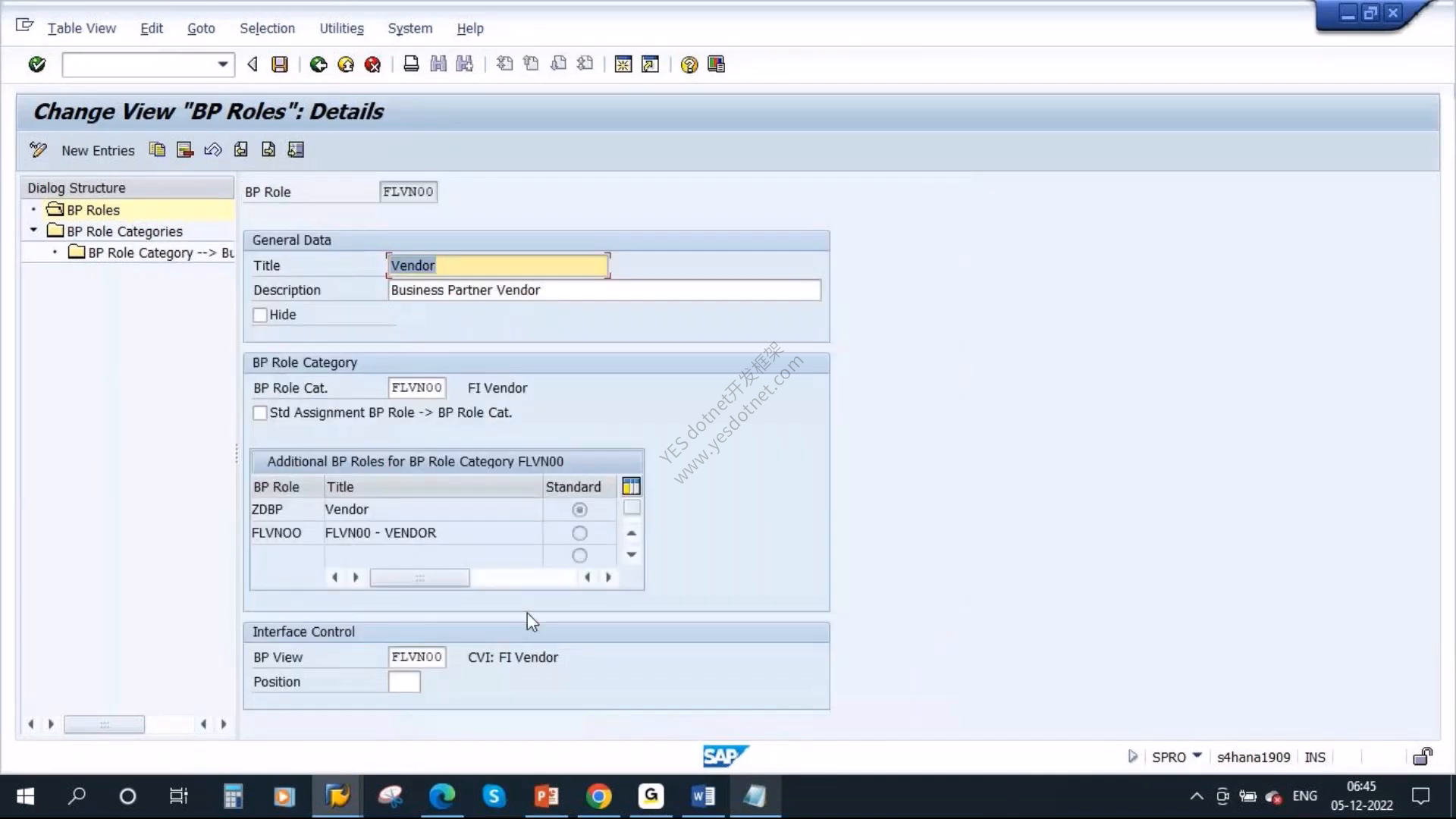Screen dimensions: 1456x819
Task: Click the Description field Business Partner Vendor
Action: pyautogui.click(x=604, y=290)
